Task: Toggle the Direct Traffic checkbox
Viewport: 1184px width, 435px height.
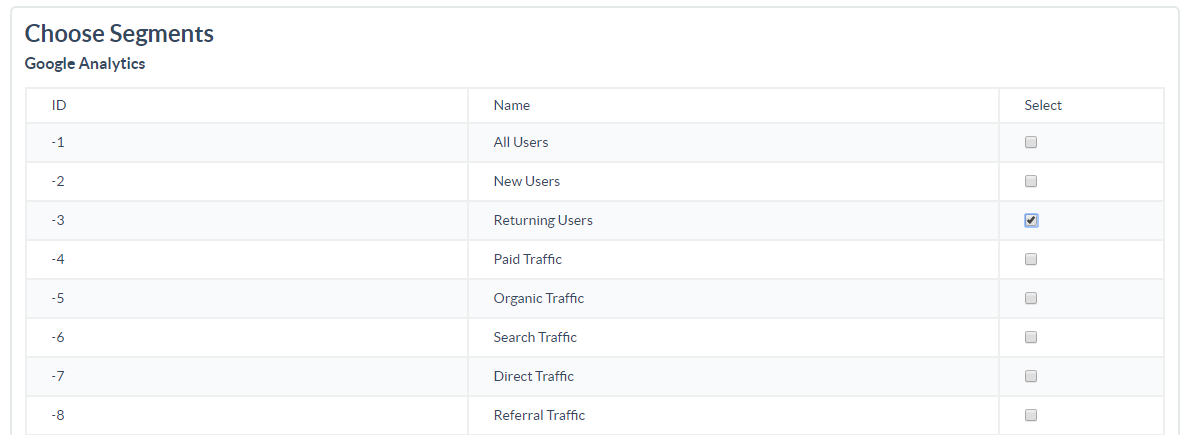Action: 1031,376
